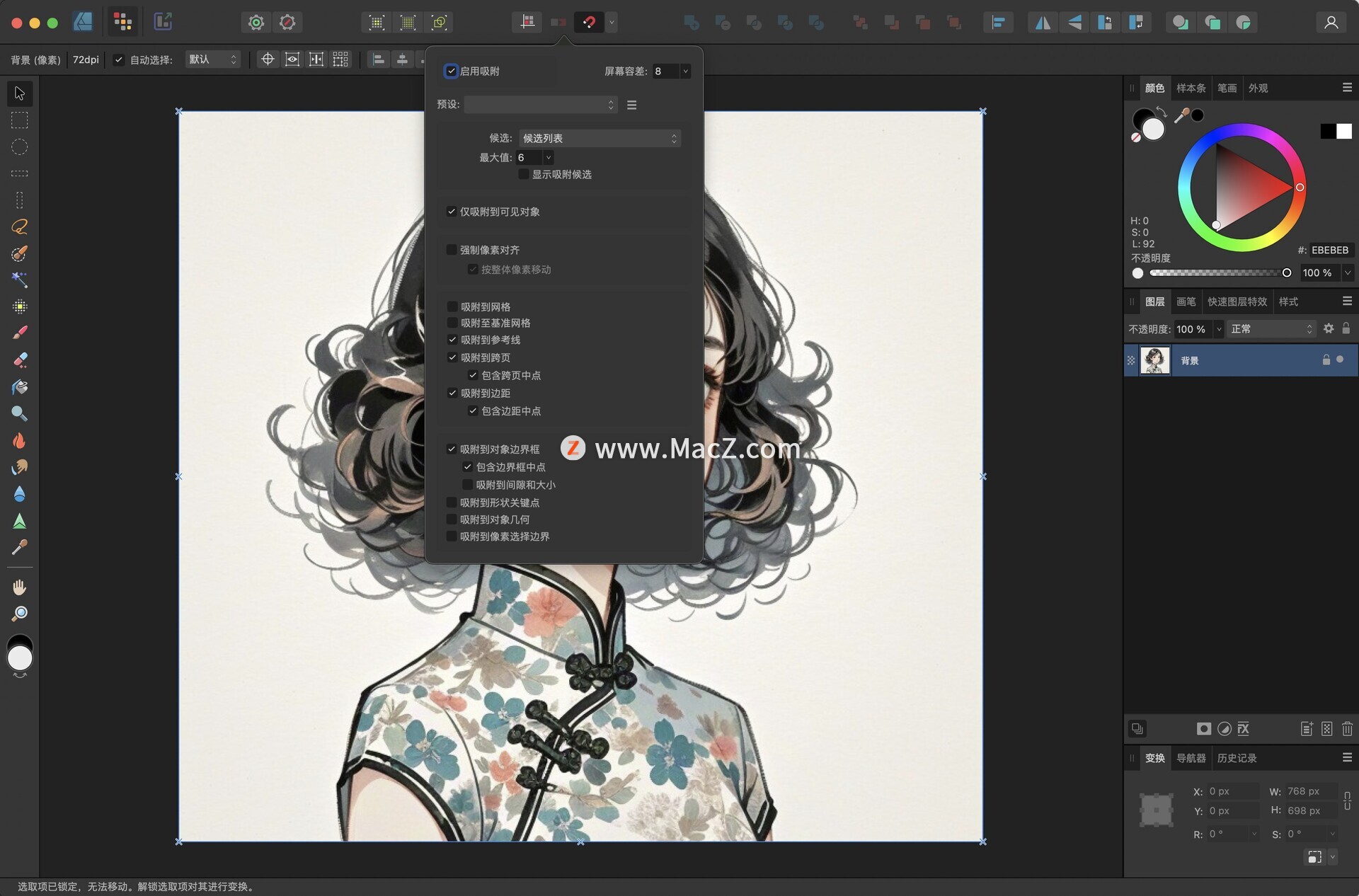The image size is (1359, 896).
Task: Select the Freehand Selection lasso tool
Action: click(20, 226)
